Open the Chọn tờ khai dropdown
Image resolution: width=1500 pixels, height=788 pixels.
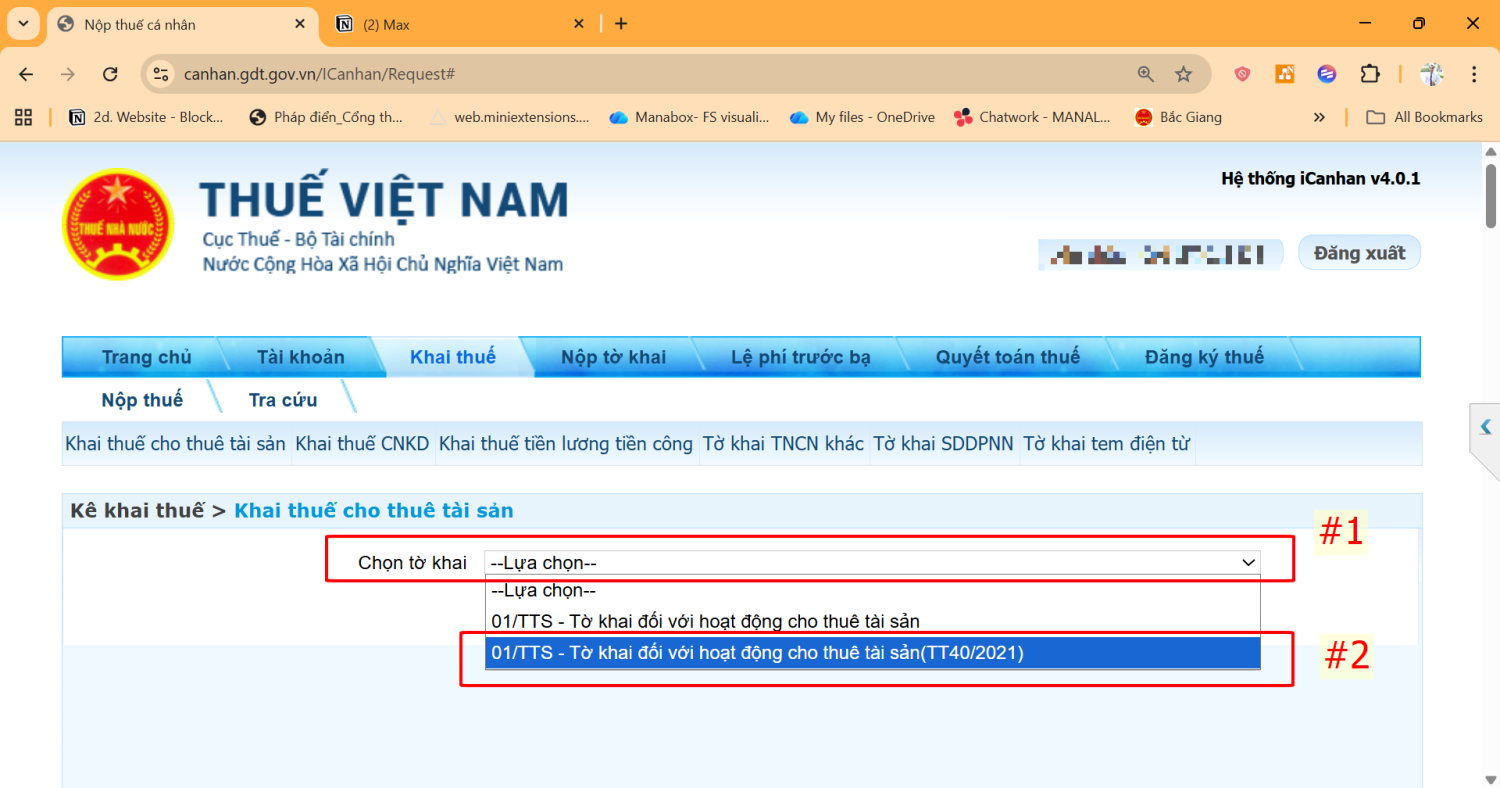(x=872, y=563)
